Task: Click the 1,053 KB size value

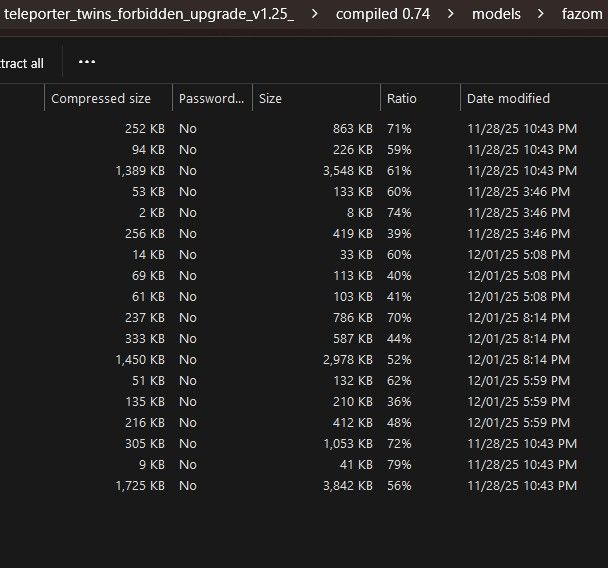Action: tap(348, 444)
